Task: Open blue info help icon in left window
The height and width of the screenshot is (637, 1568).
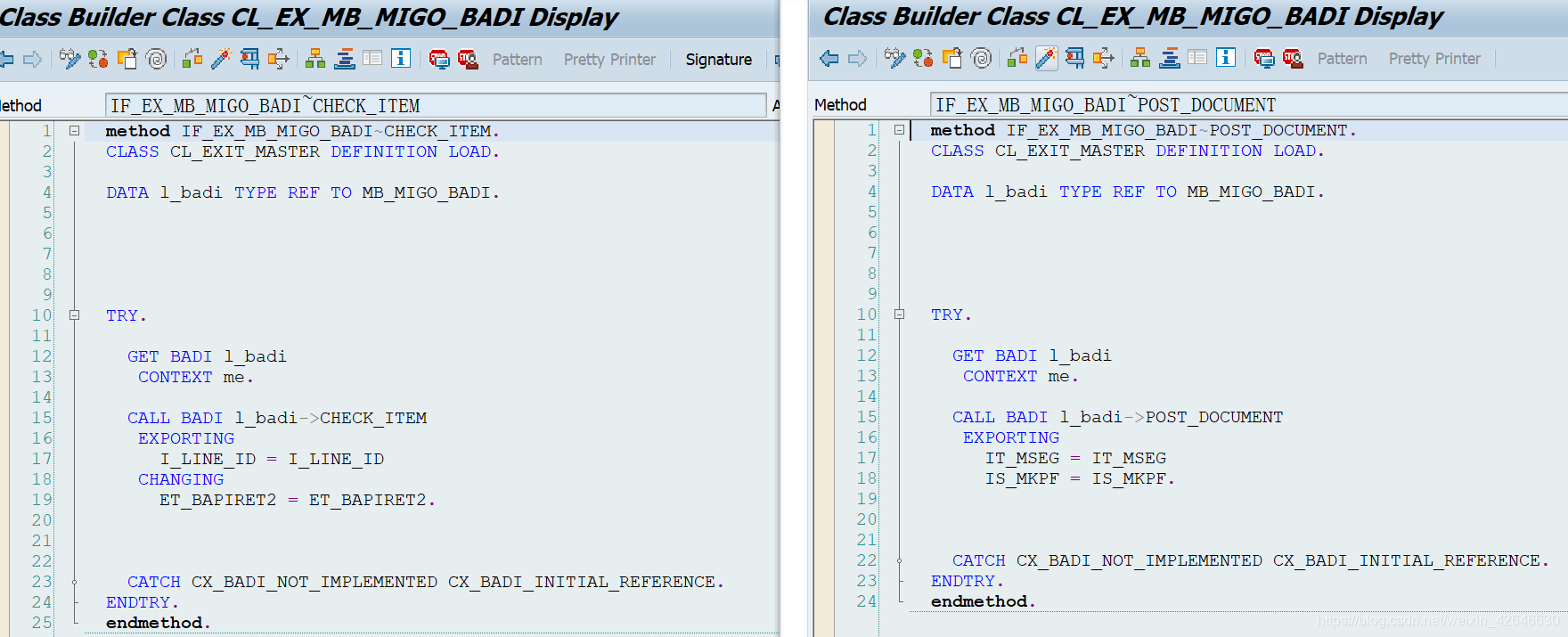Action: 402,59
